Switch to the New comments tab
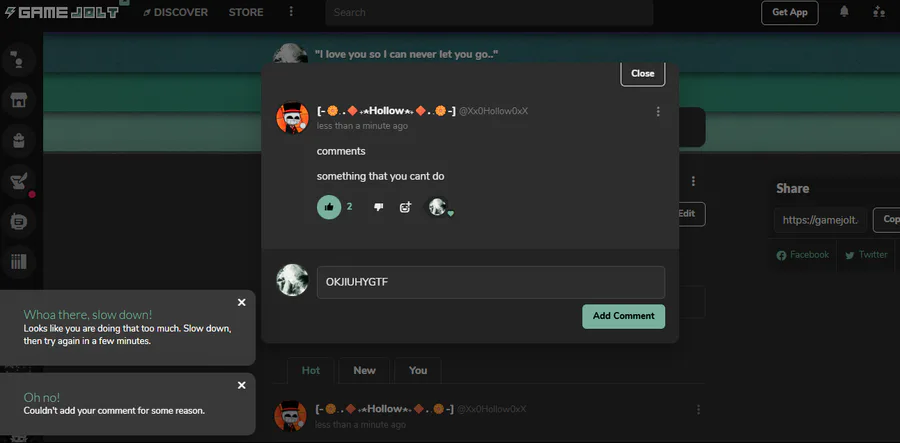 (364, 371)
